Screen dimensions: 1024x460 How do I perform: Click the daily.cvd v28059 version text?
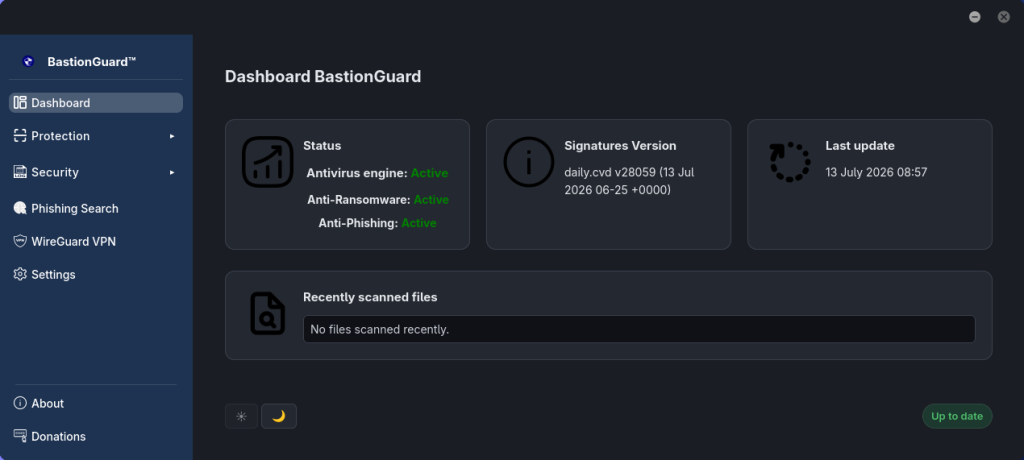point(629,181)
